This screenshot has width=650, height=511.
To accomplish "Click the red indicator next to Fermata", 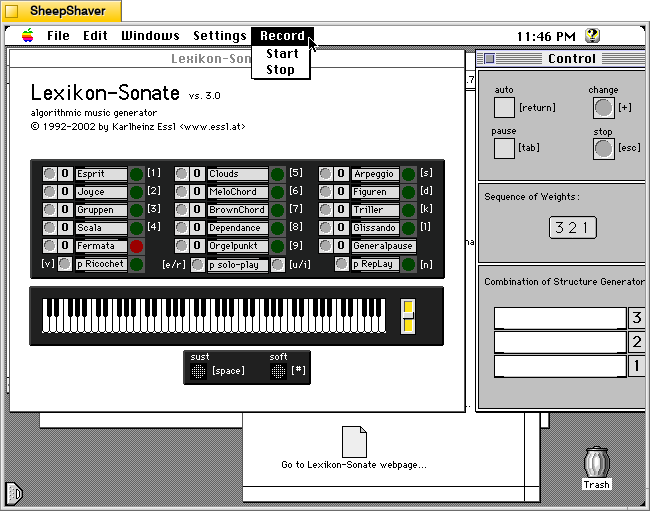I will coord(136,246).
